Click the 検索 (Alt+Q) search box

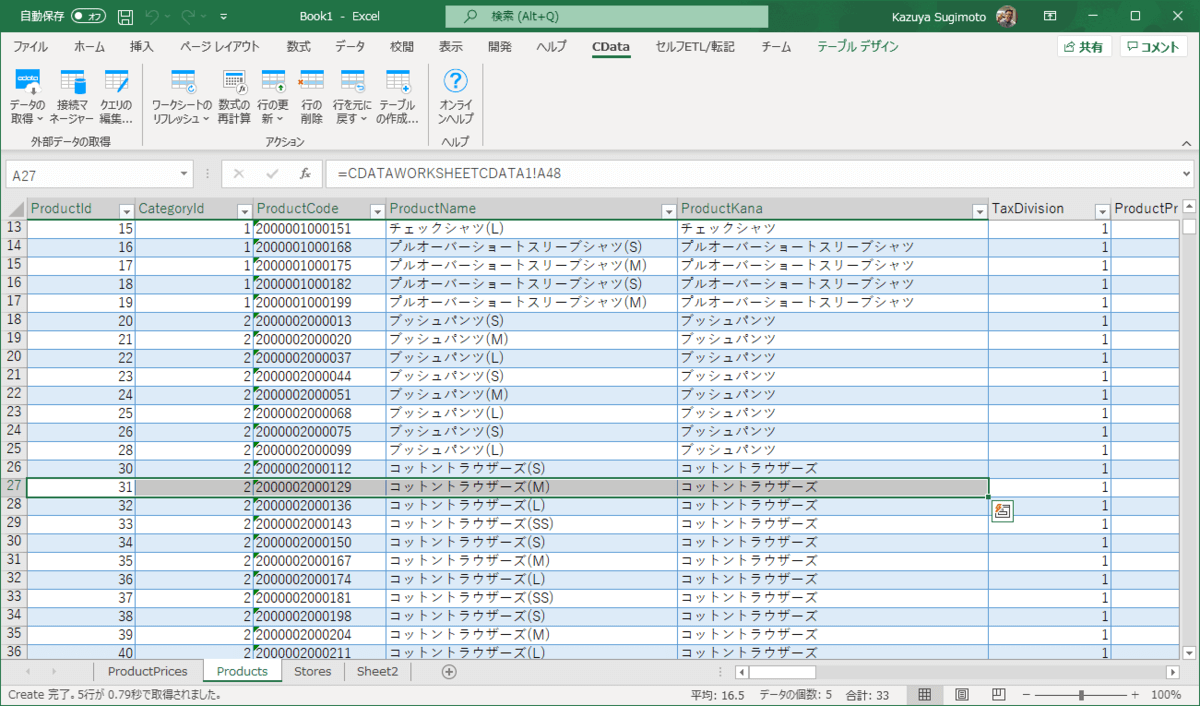coord(607,17)
